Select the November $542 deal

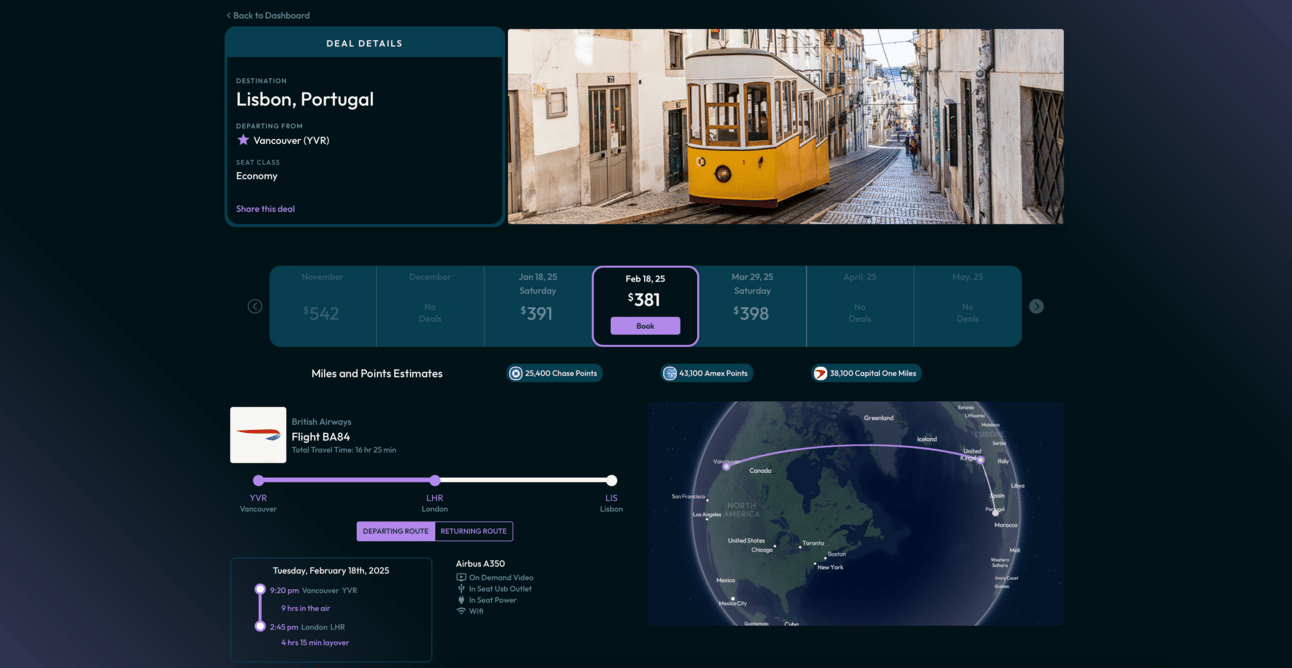322,306
